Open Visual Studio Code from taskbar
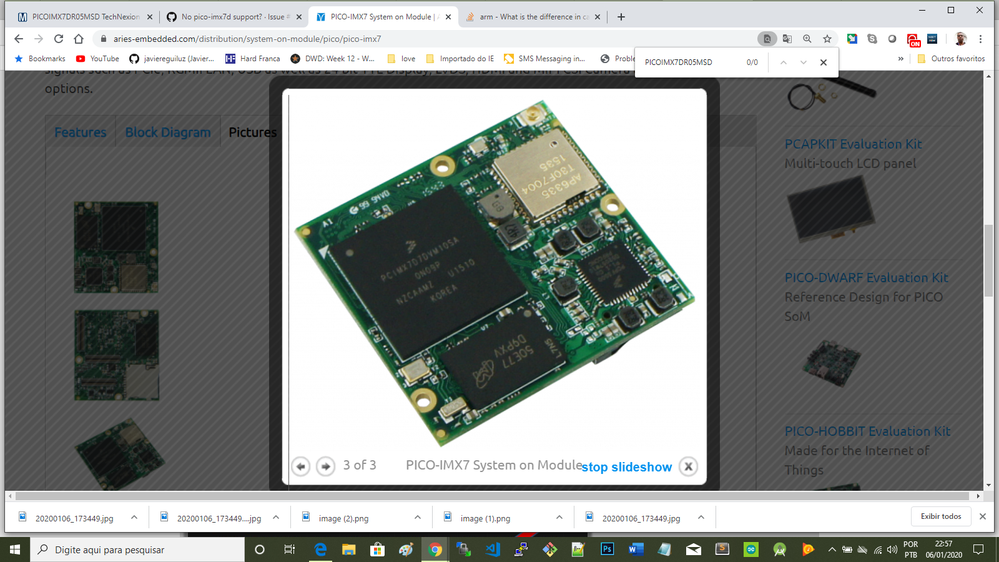 492,549
